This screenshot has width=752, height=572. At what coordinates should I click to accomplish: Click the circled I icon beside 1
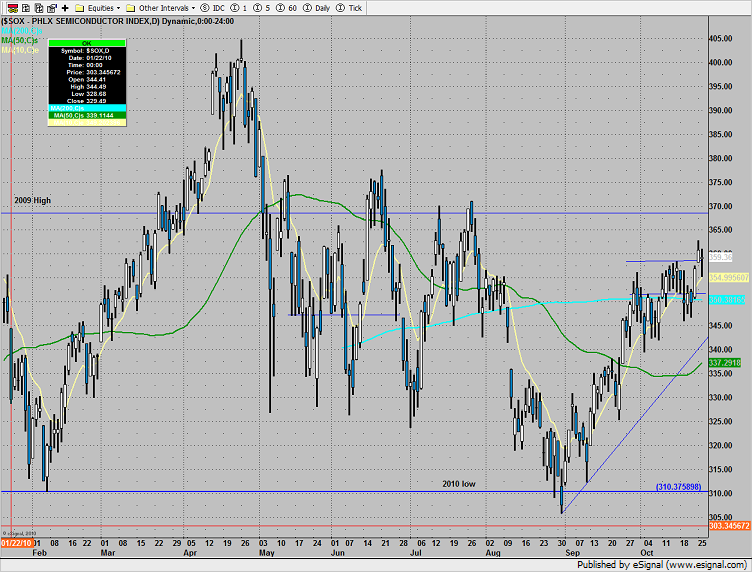[235, 8]
